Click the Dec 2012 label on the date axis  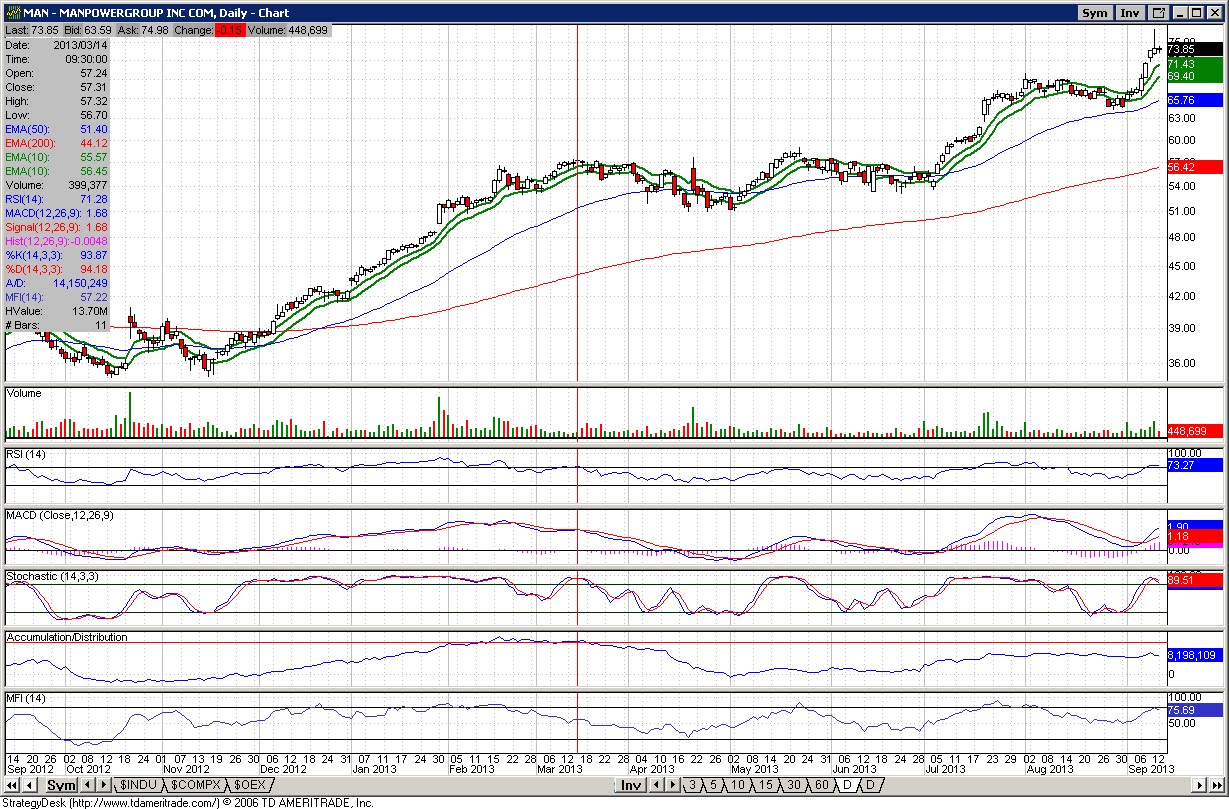tap(283, 769)
